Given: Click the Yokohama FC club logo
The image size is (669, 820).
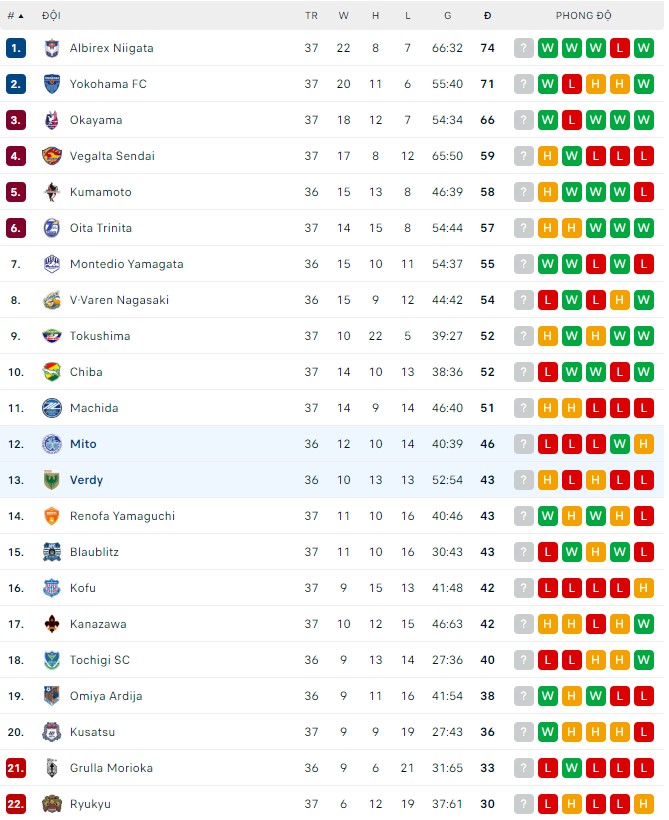Looking at the screenshot, I should 52,84.
